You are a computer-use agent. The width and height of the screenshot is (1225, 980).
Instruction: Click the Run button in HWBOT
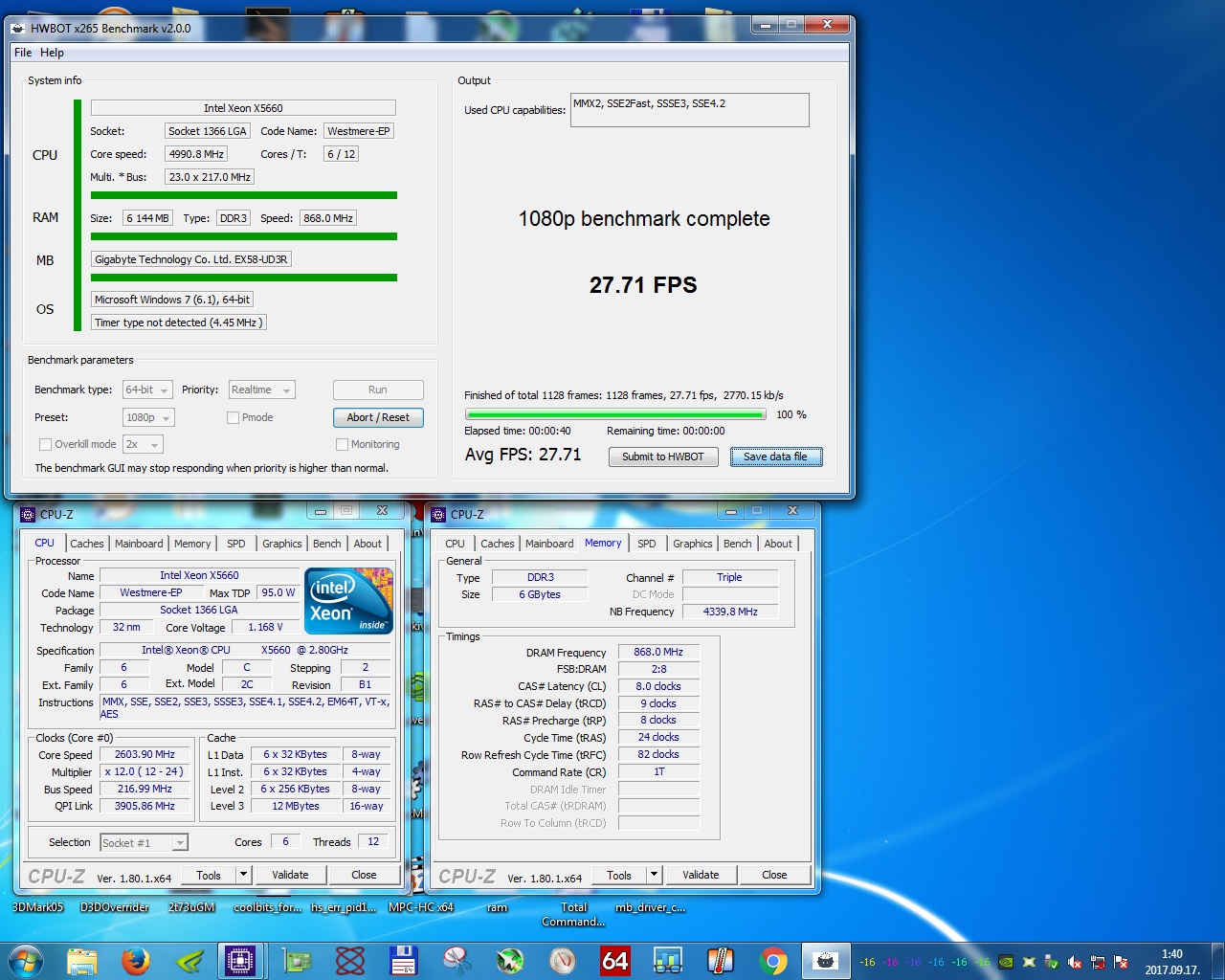pos(378,390)
